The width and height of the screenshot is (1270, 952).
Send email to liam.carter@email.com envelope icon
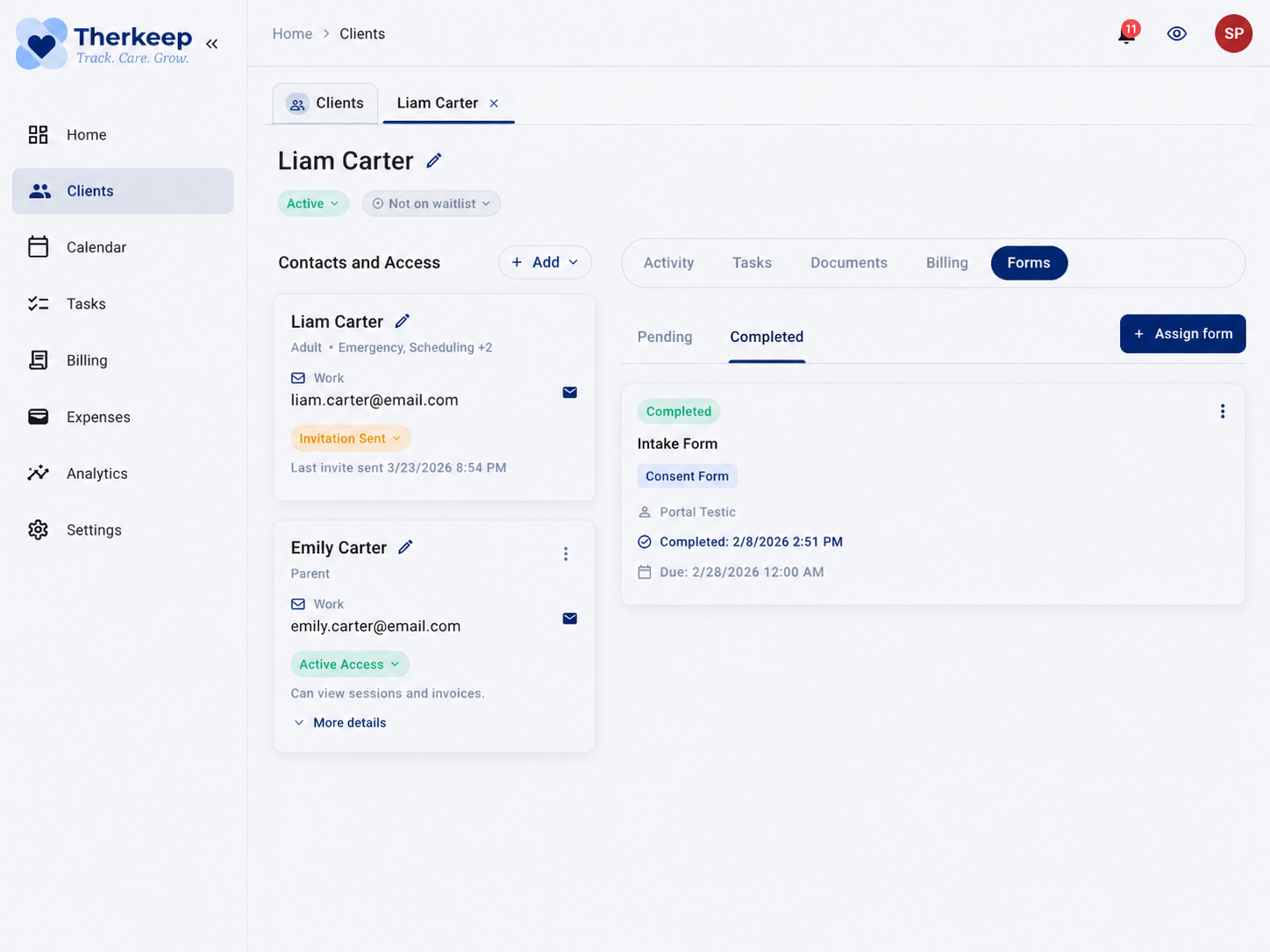(x=569, y=393)
